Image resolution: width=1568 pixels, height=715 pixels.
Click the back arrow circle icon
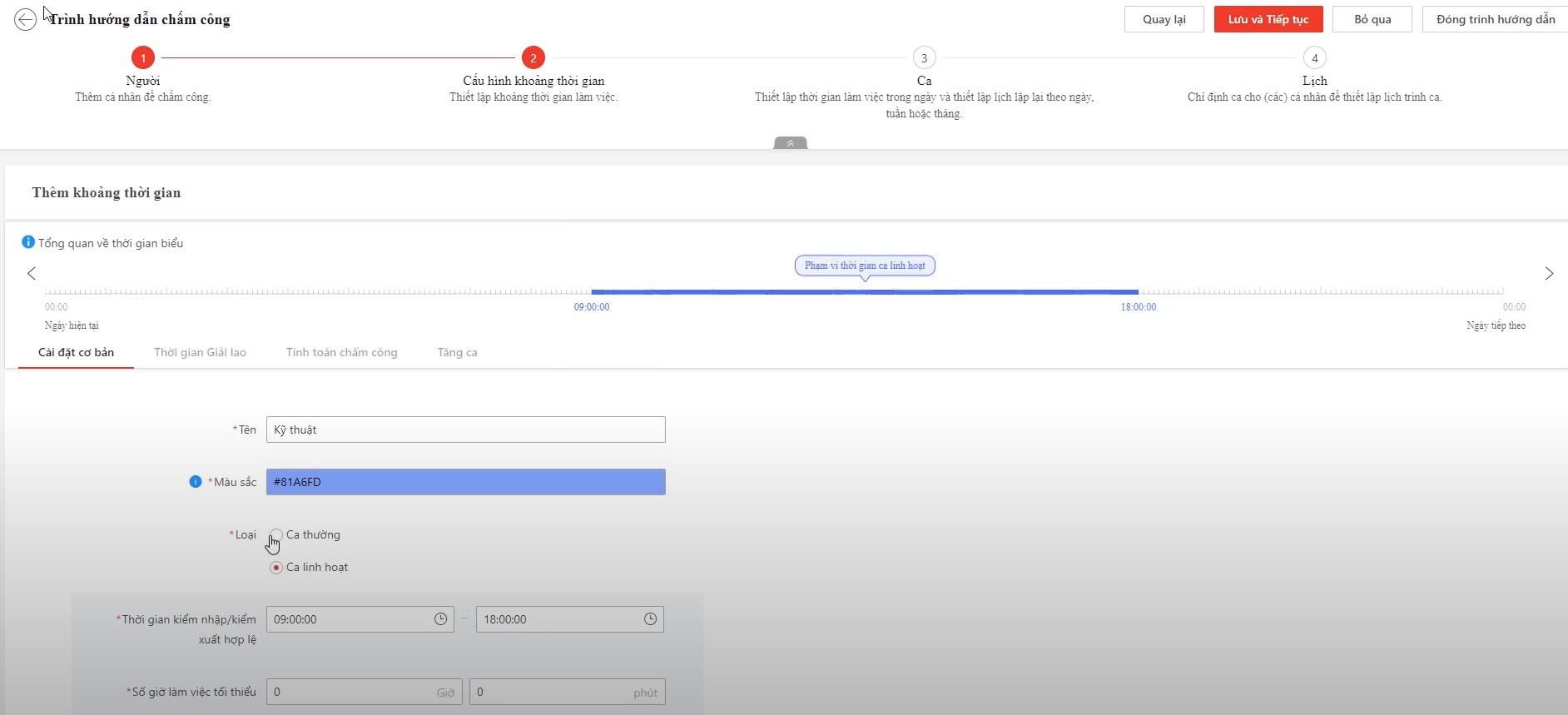pyautogui.click(x=26, y=19)
